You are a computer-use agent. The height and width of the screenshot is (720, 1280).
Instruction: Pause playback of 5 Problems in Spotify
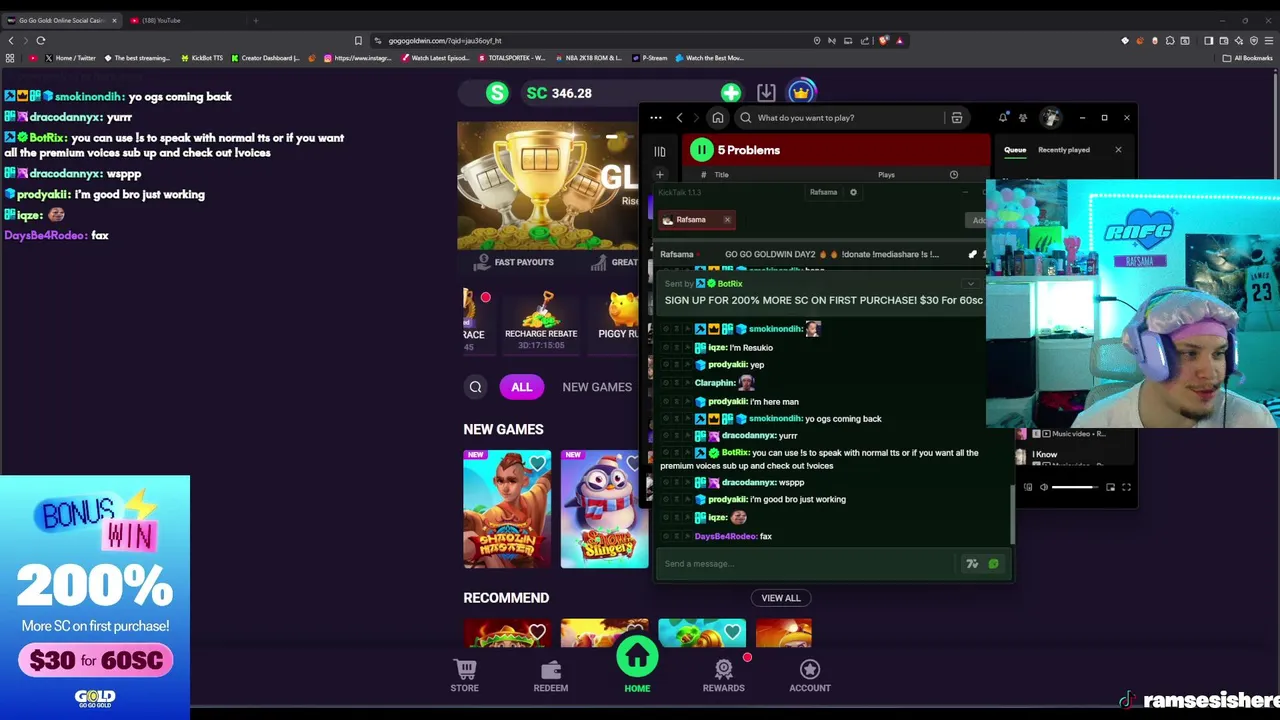(x=702, y=150)
